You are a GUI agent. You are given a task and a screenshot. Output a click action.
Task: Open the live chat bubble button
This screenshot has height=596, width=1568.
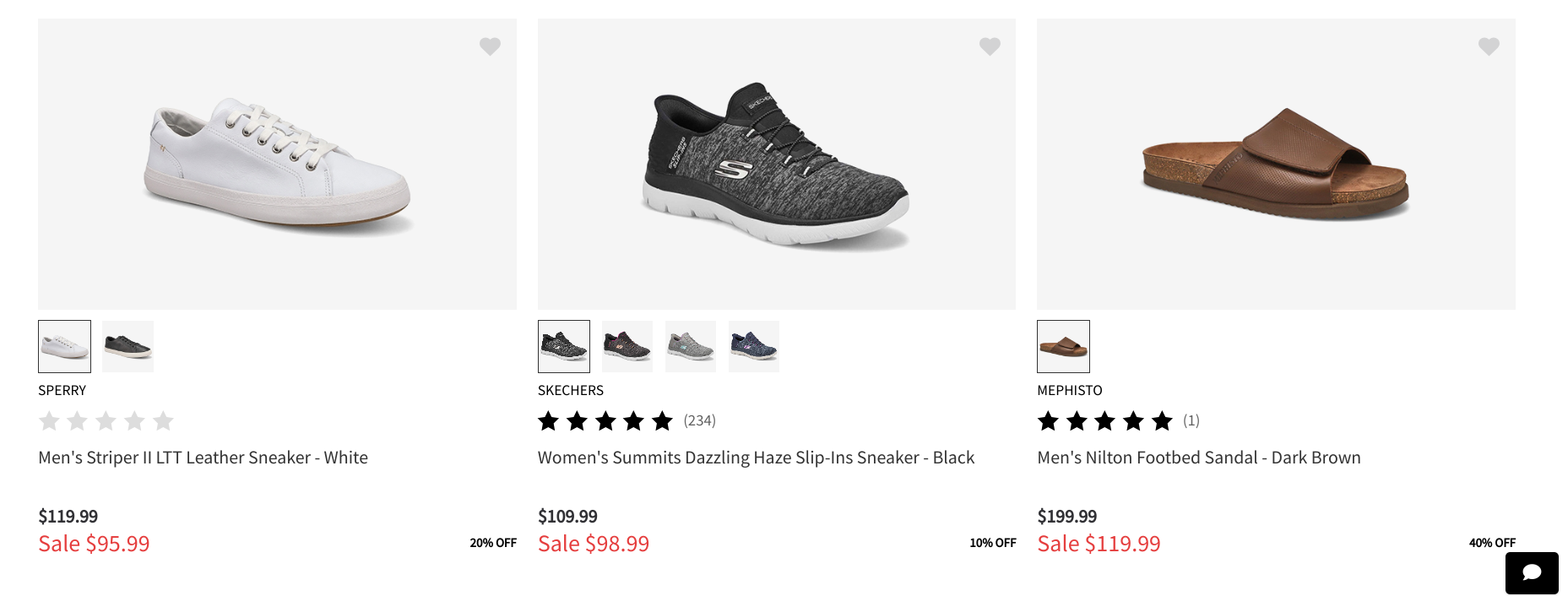pyautogui.click(x=1531, y=573)
